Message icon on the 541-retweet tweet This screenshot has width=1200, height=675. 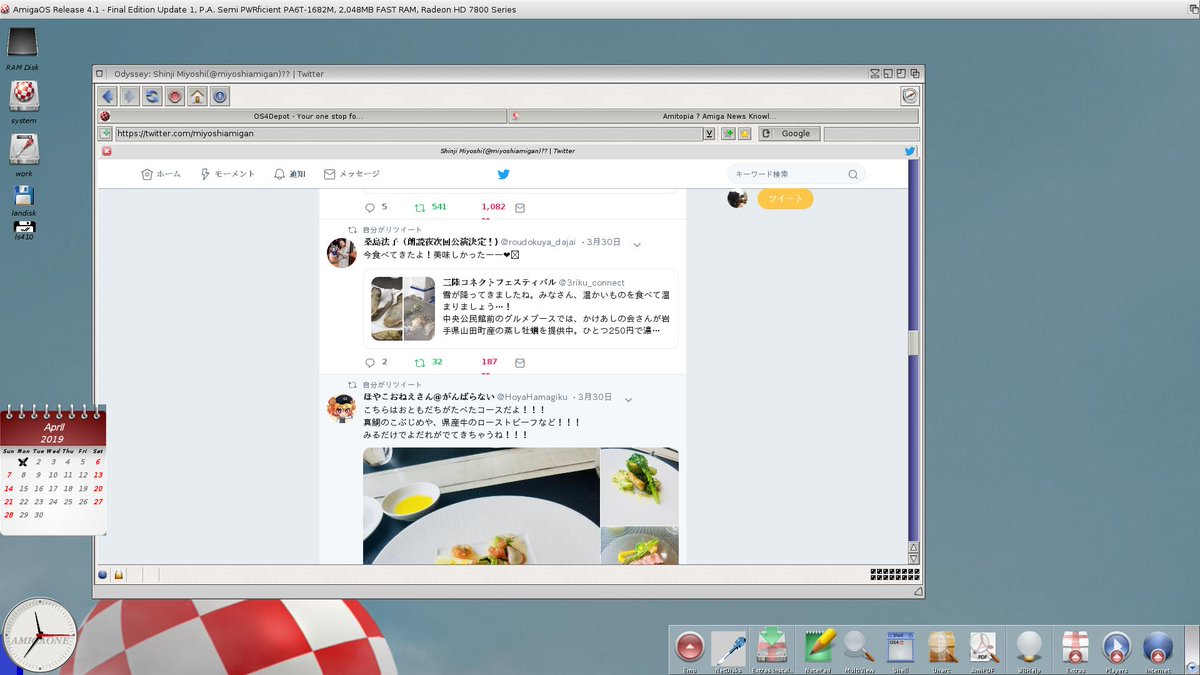click(519, 208)
